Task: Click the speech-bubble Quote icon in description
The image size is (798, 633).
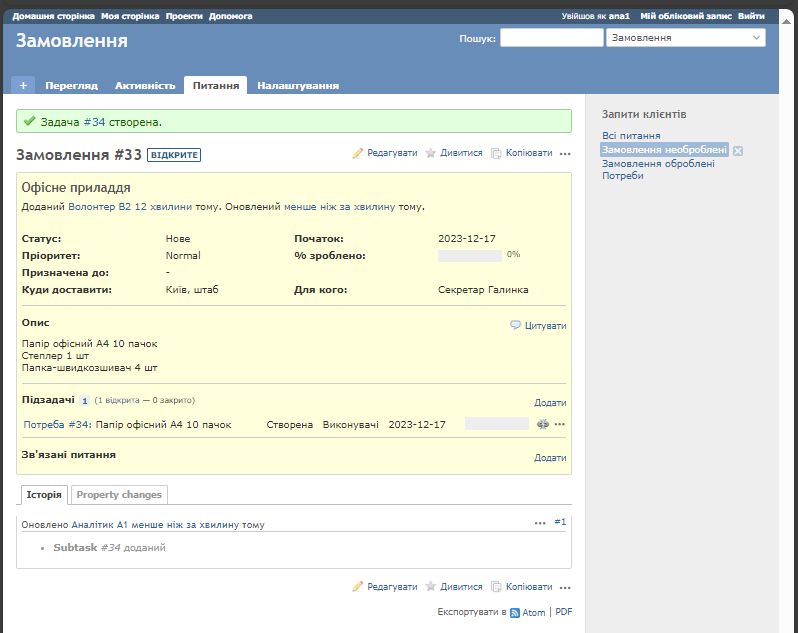Action: click(516, 325)
